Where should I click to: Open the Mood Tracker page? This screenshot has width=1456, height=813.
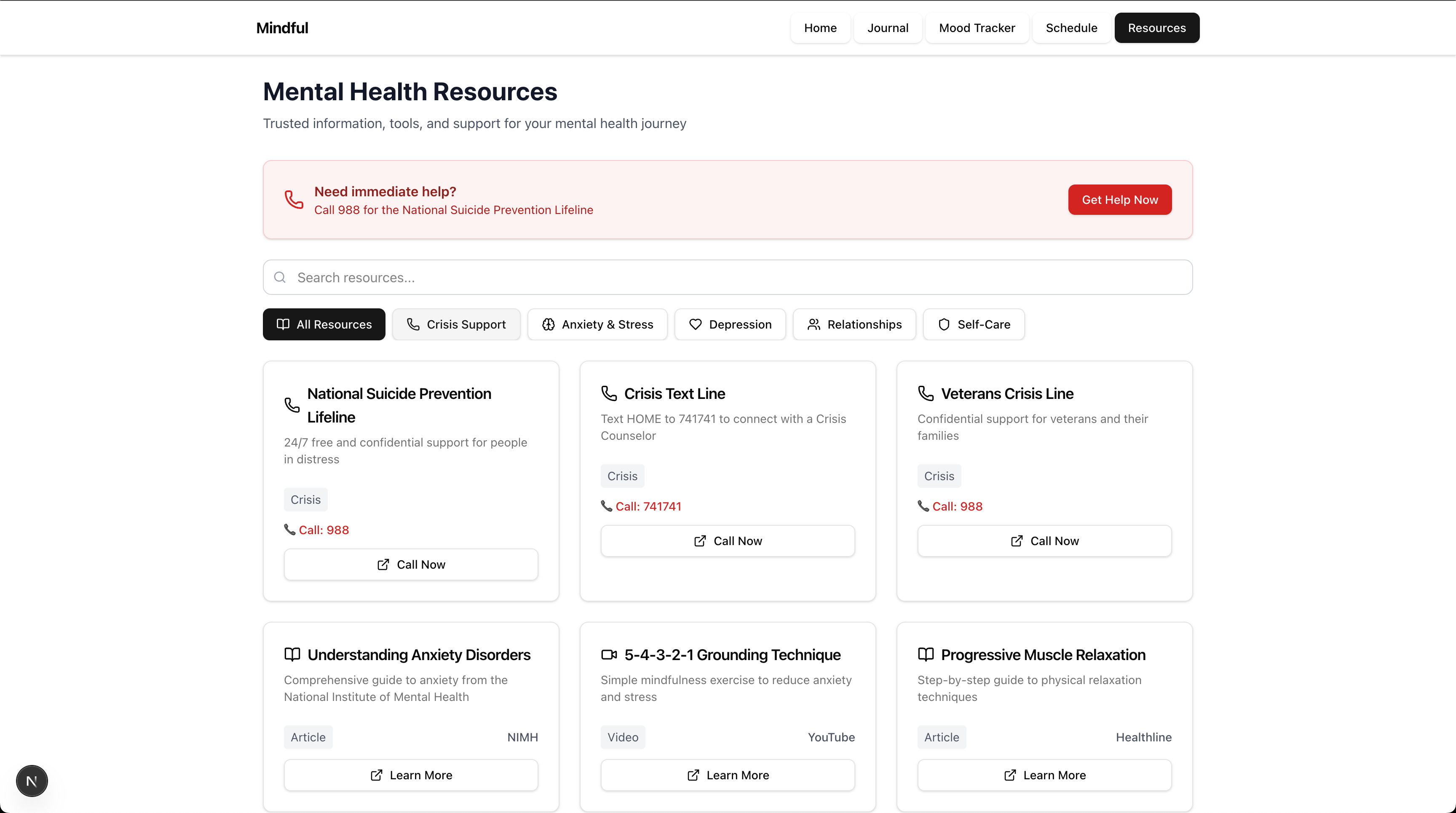point(977,28)
